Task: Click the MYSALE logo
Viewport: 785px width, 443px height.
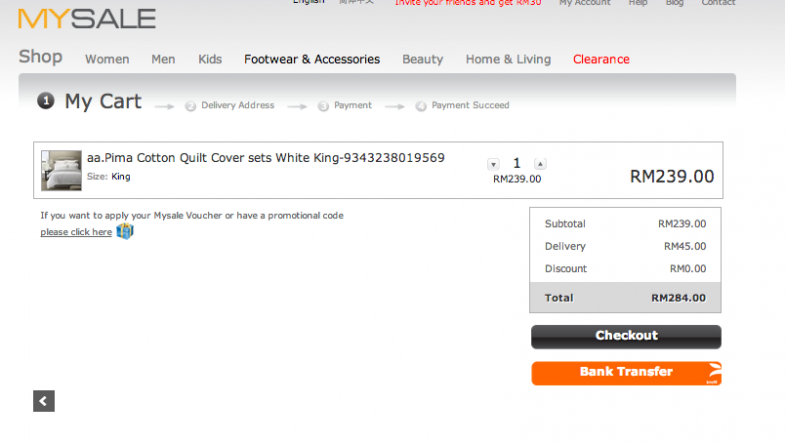Action: [x=87, y=19]
